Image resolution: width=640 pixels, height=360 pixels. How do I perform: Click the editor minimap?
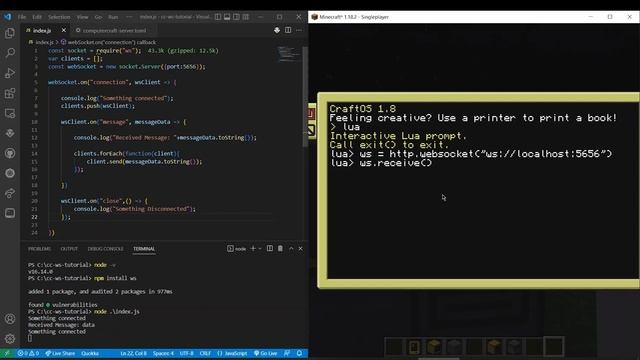coord(289,54)
